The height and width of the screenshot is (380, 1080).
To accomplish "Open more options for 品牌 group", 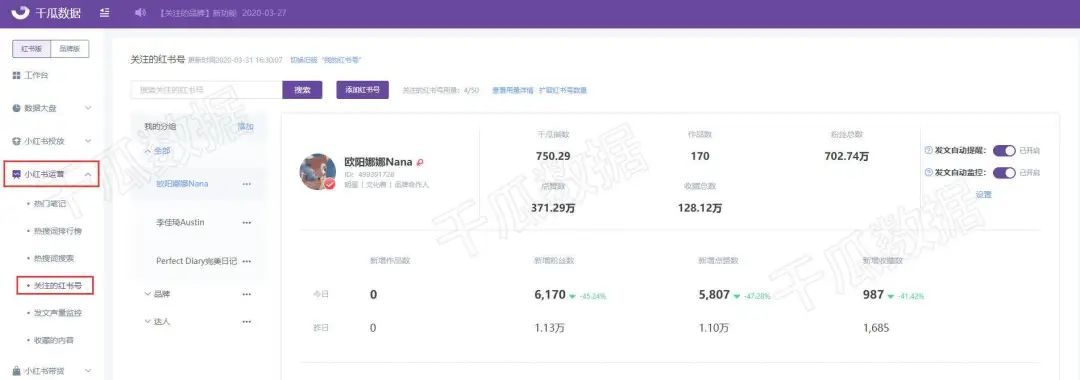I will [x=247, y=294].
